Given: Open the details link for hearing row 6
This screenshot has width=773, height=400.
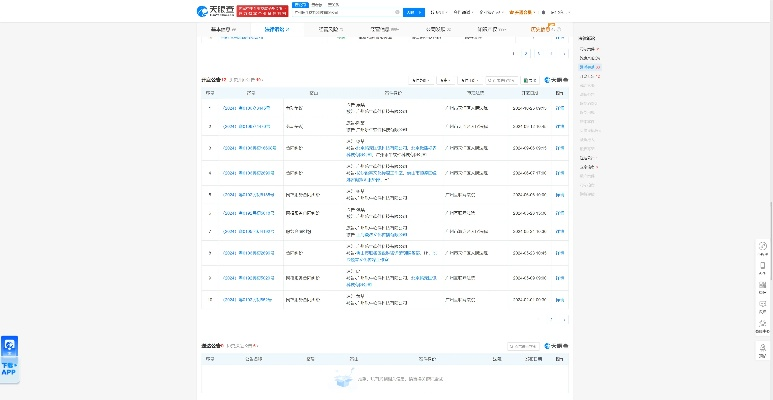Looking at the screenshot, I should pyautogui.click(x=560, y=213).
